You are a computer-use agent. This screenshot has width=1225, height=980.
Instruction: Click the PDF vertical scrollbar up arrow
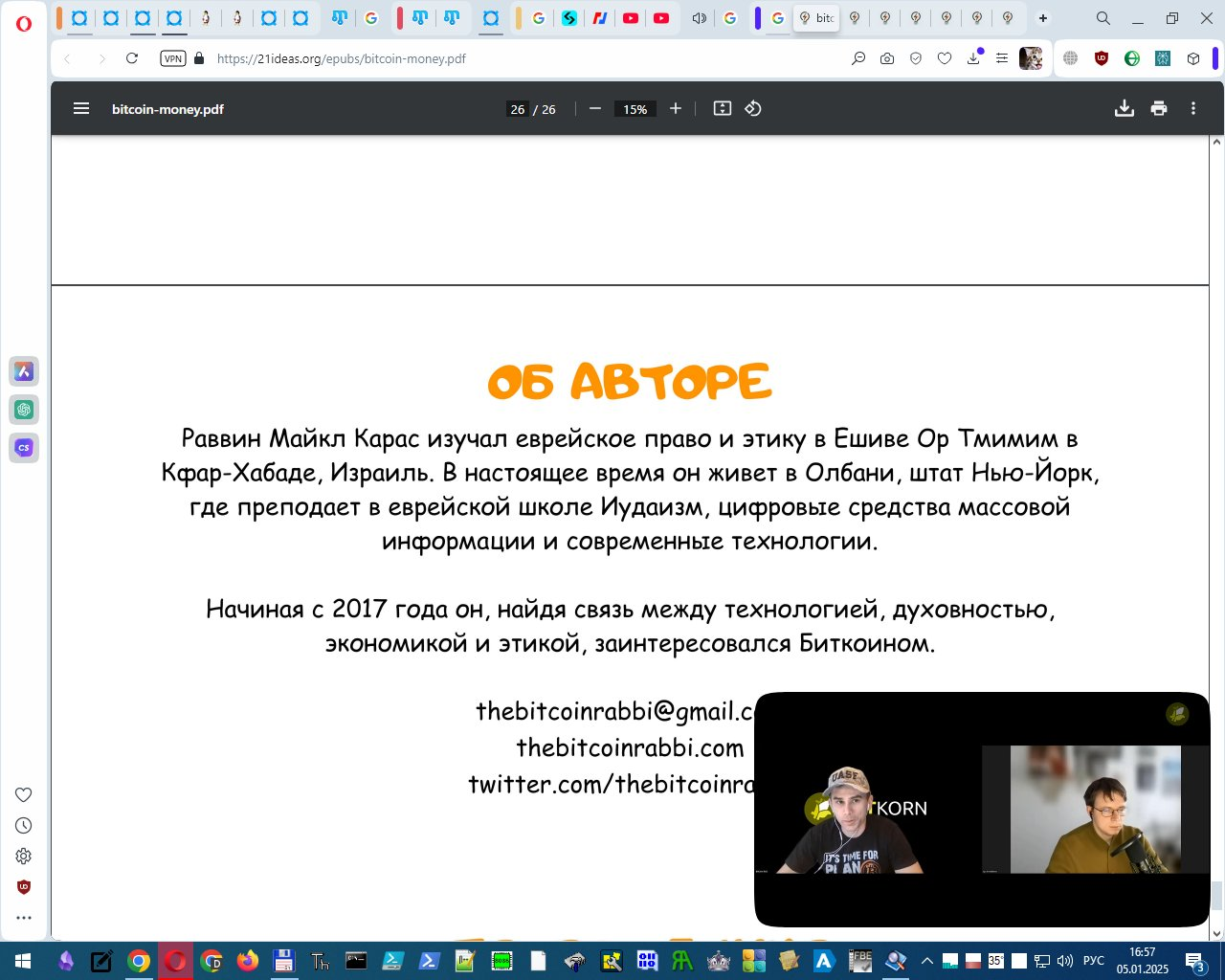point(1217,143)
